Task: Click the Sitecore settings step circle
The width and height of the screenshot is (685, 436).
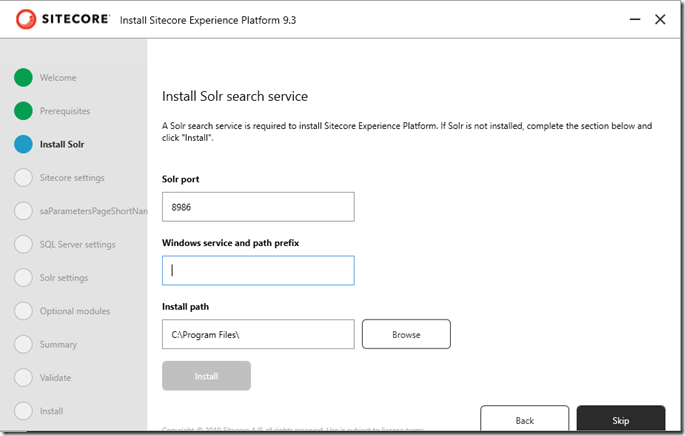Action: [x=23, y=177]
